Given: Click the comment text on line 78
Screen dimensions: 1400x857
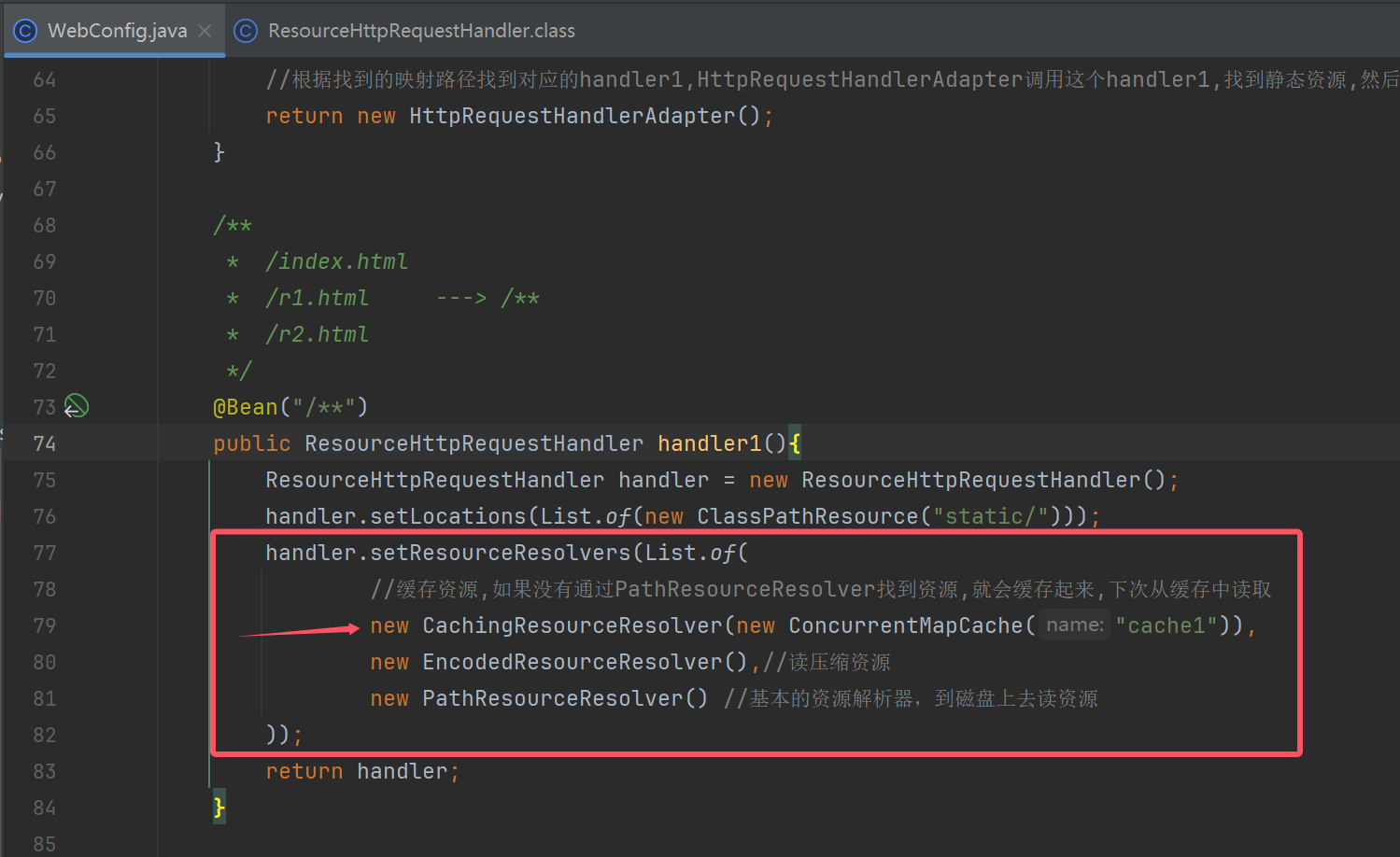Looking at the screenshot, I should tap(821, 589).
